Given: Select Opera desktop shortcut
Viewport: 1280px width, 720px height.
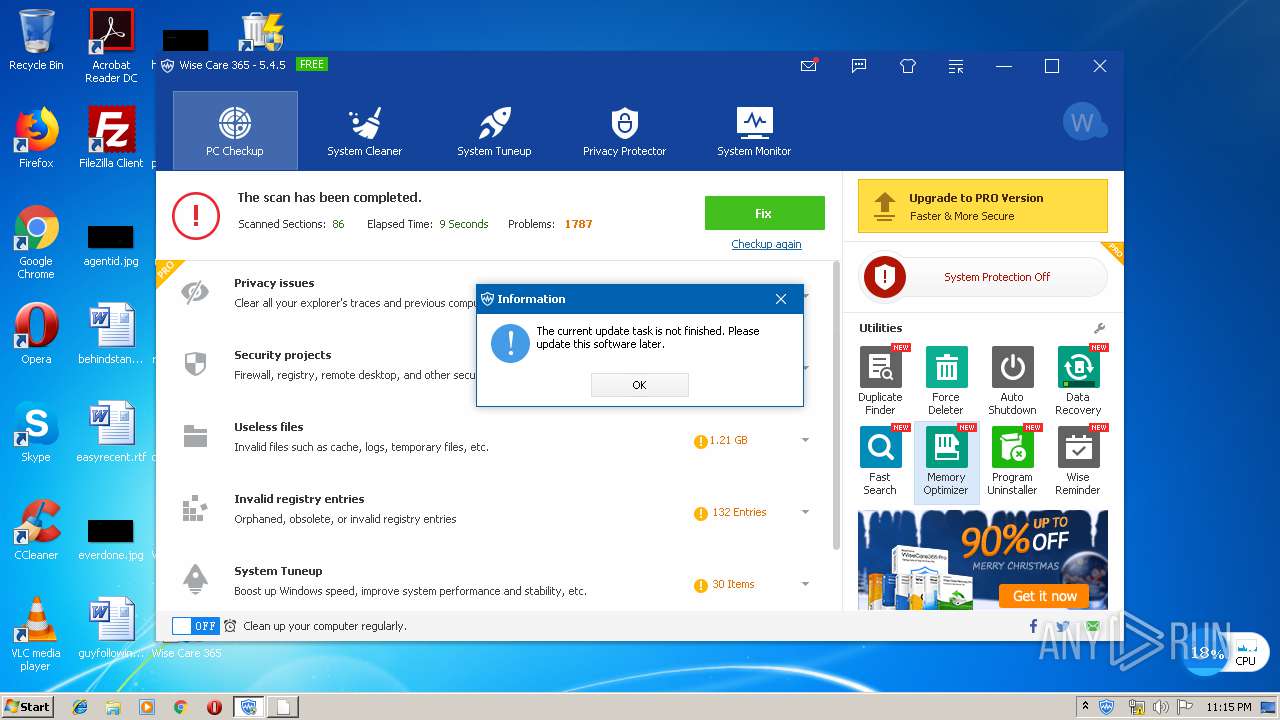Looking at the screenshot, I should (x=36, y=334).
